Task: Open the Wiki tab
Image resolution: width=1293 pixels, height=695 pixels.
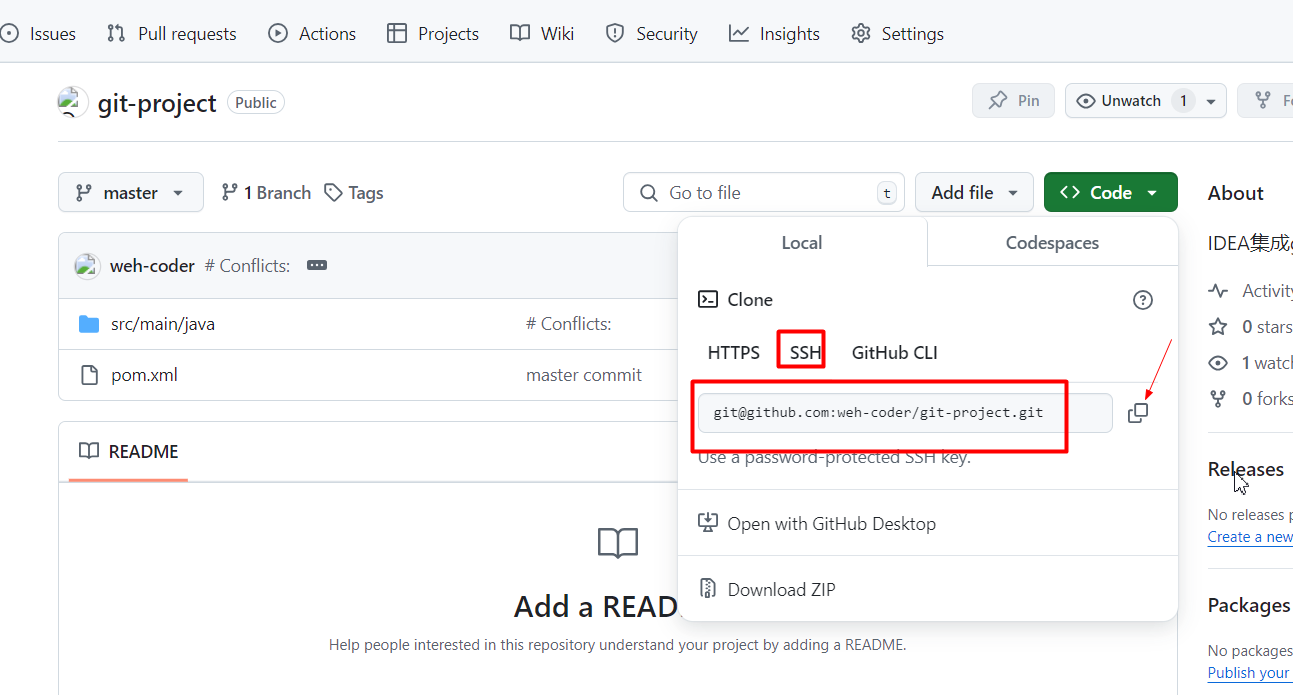Action: pyautogui.click(x=542, y=33)
